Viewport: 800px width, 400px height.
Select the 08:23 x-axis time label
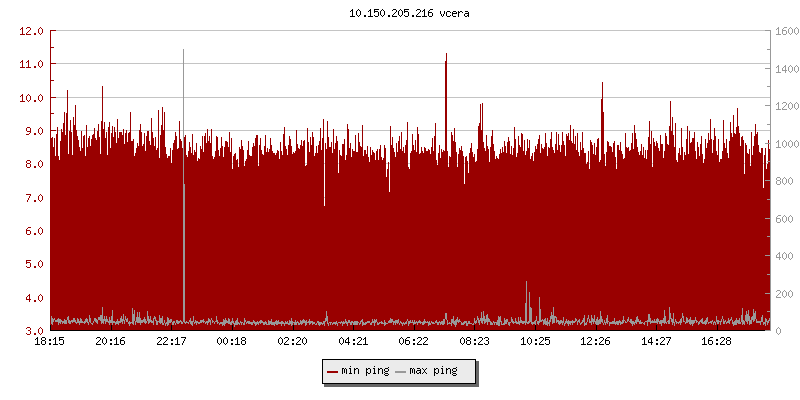point(474,342)
